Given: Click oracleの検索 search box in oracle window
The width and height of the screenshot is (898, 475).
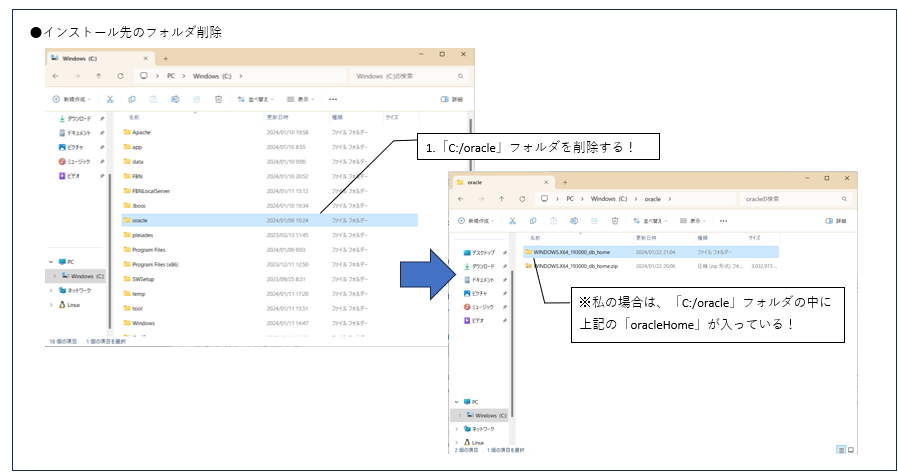Looking at the screenshot, I should pos(795,199).
